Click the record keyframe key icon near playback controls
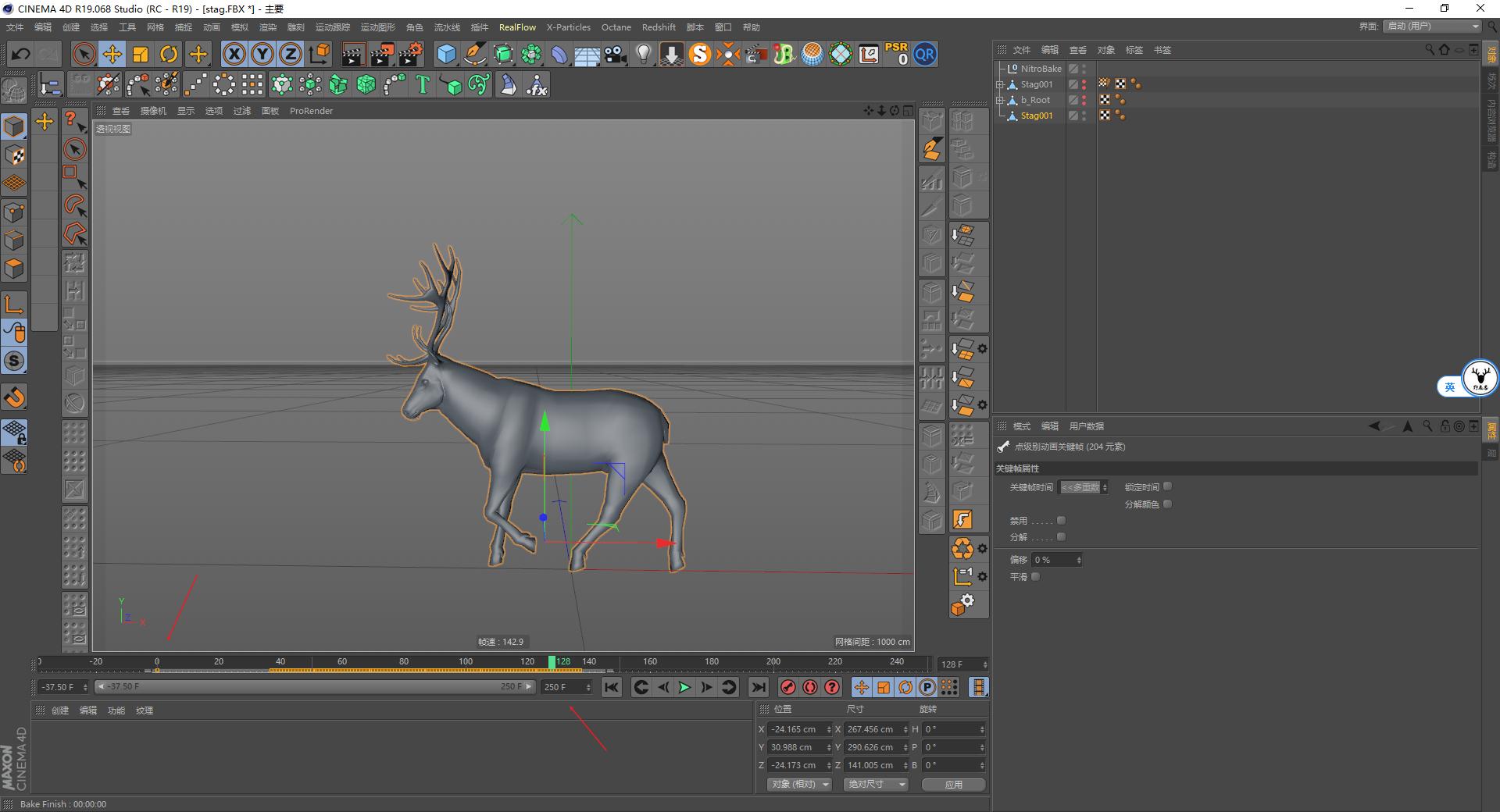Viewport: 1500px width, 812px height. [x=789, y=688]
